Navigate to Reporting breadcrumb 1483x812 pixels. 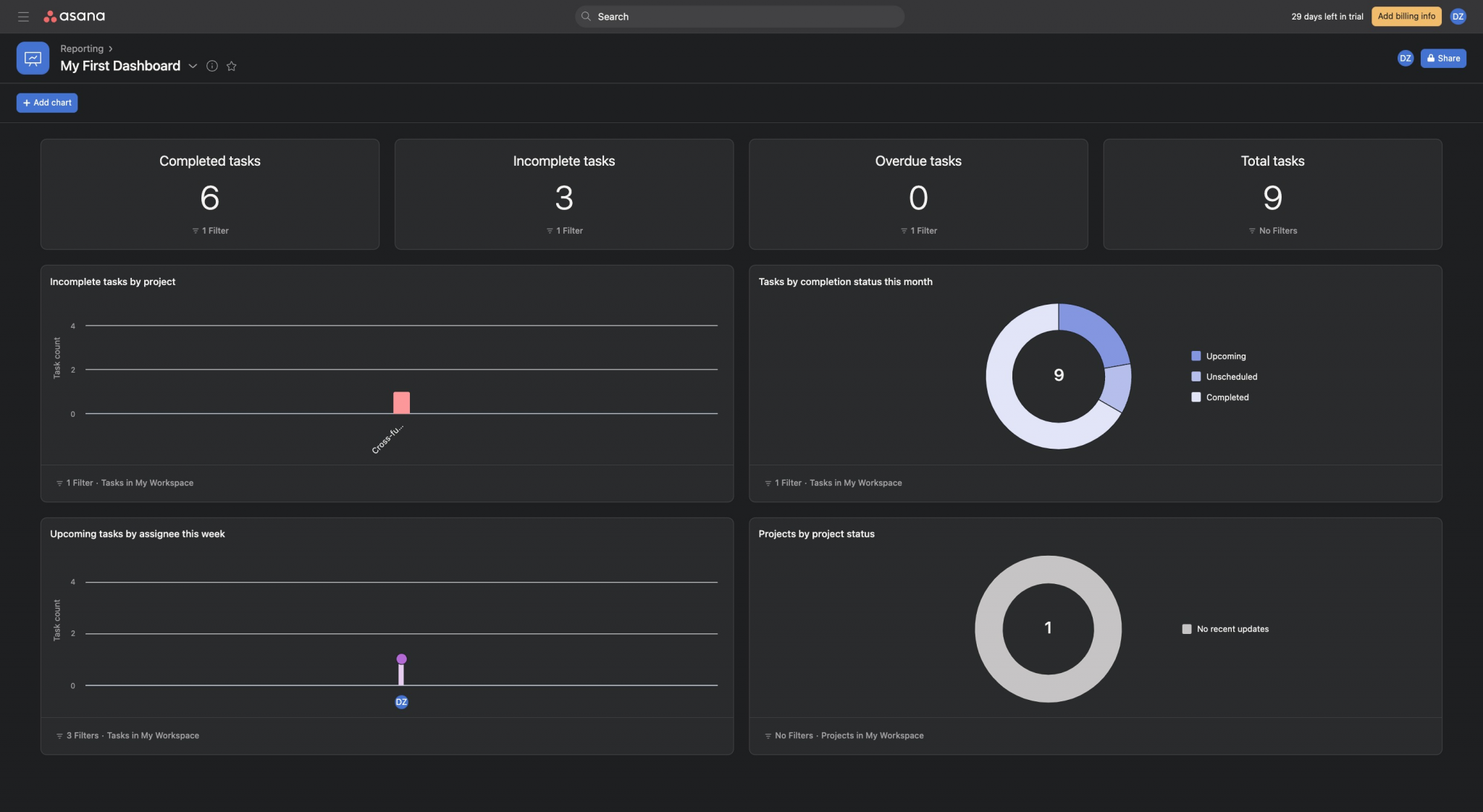point(82,48)
